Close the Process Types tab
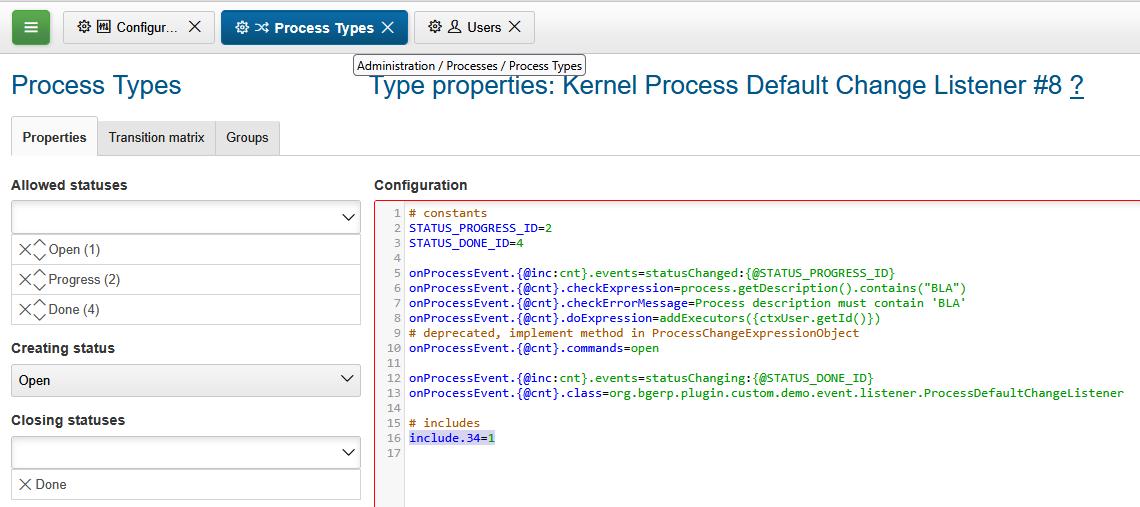Viewport: 1140px width, 507px height. 388,28
